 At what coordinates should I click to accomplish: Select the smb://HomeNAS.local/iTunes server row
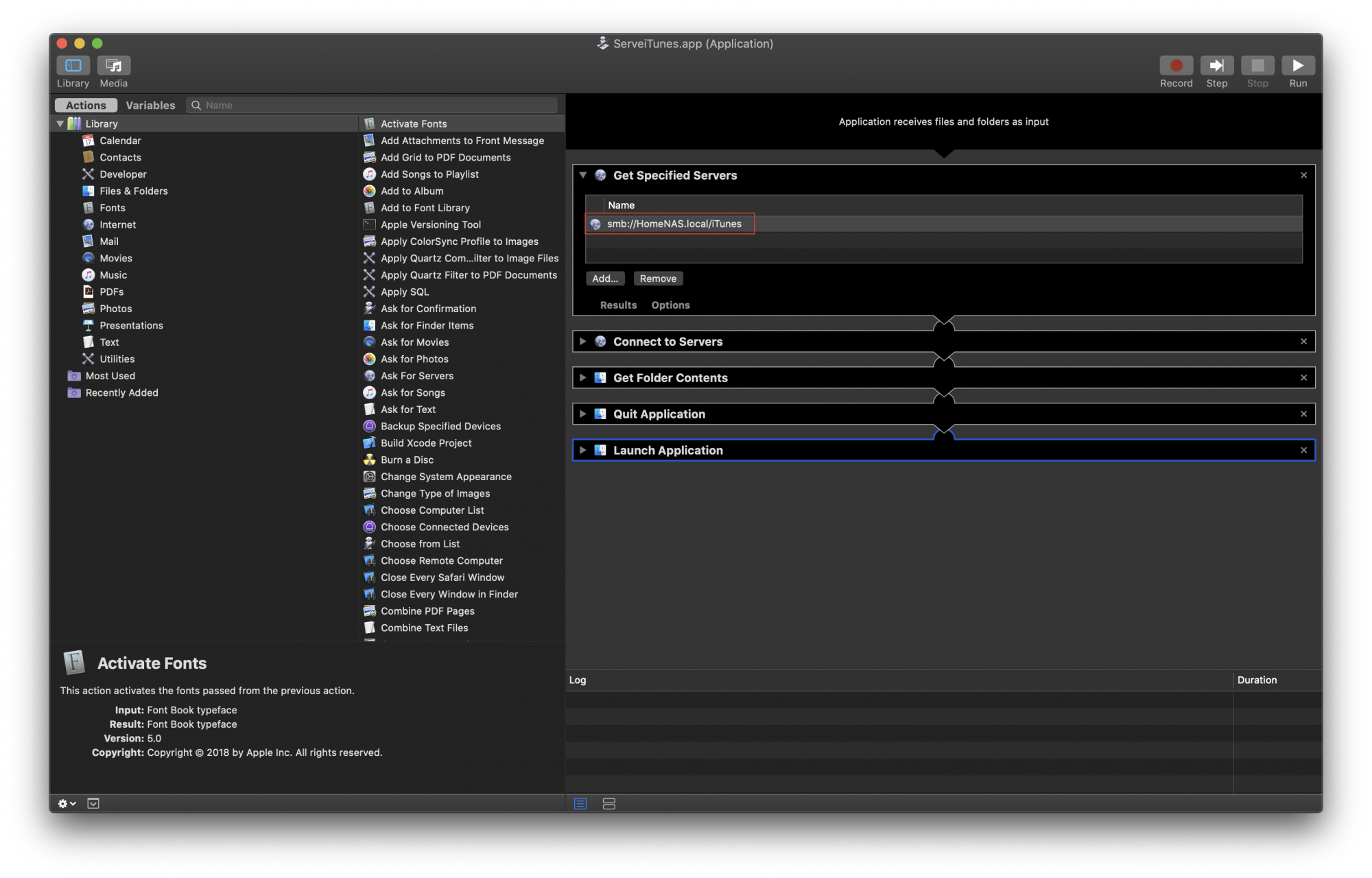tap(943, 224)
